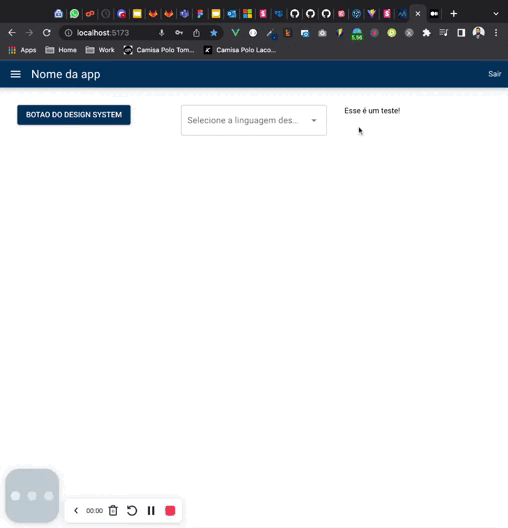Open the hamburger navigation menu
This screenshot has width=508, height=528.
pyautogui.click(x=15, y=74)
